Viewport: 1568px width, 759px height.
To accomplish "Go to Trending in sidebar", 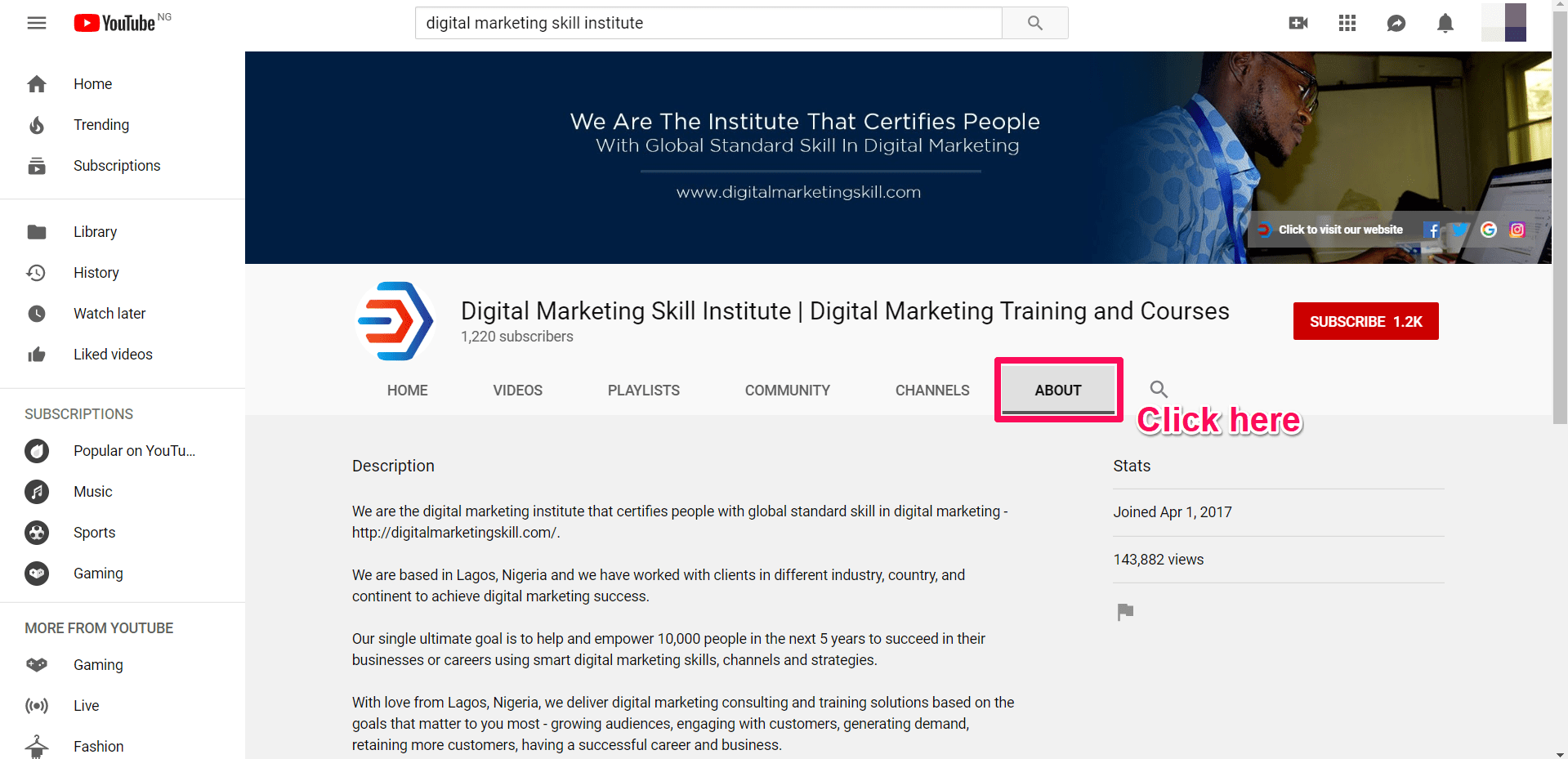I will [x=101, y=125].
